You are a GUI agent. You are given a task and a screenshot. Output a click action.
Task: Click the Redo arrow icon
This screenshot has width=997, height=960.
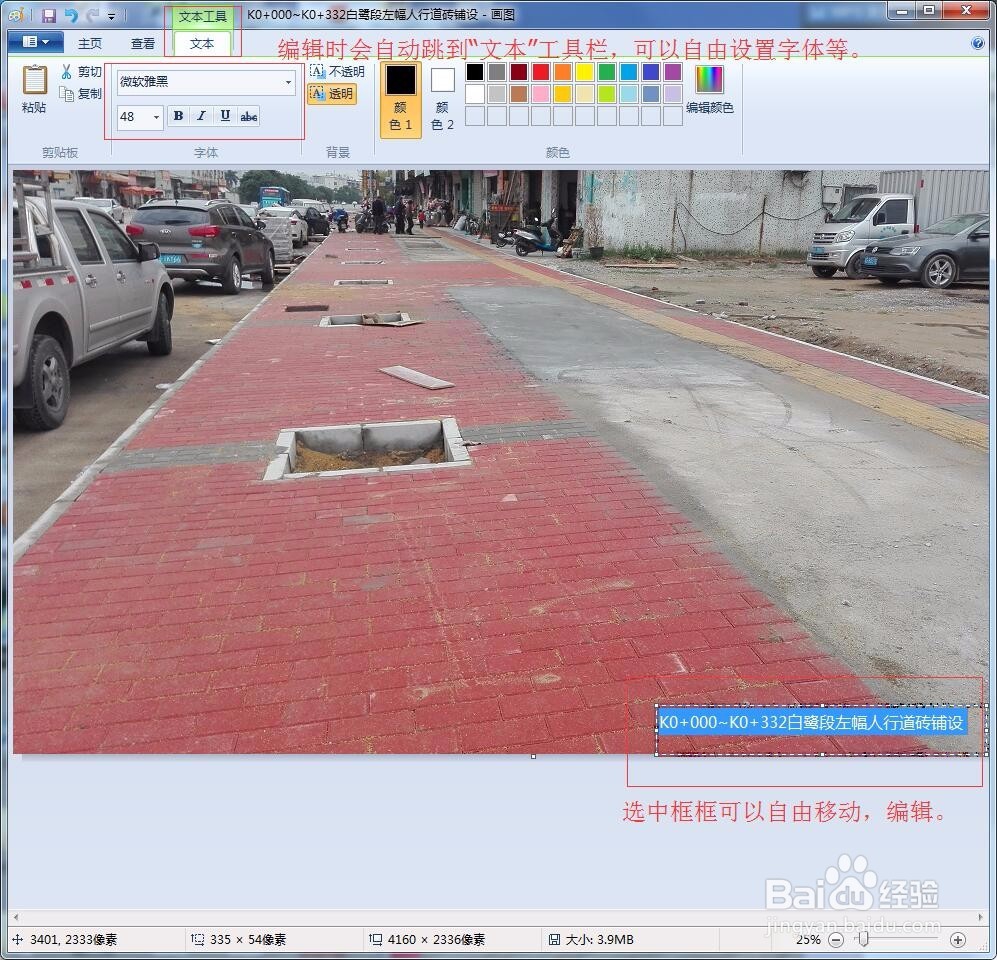(x=93, y=15)
